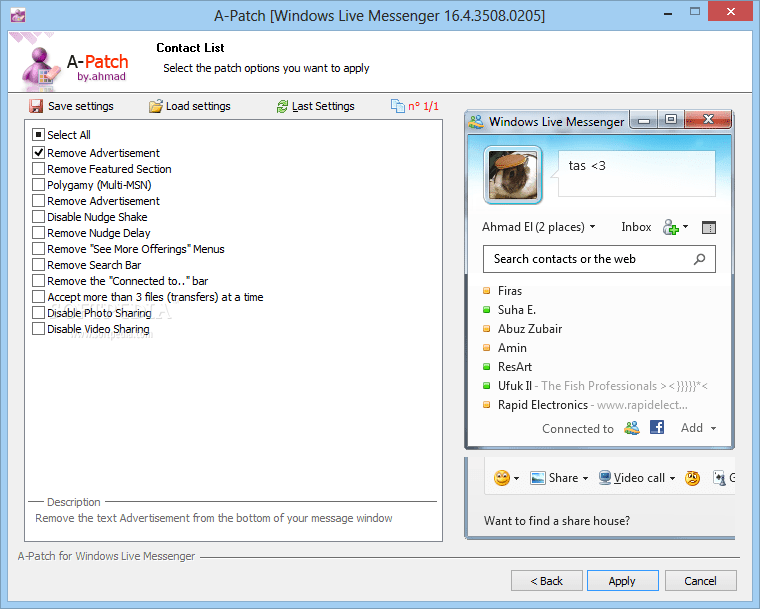Click the A-Patch by.ahmad logo
Viewport: 760px width, 609px height.
tap(74, 66)
